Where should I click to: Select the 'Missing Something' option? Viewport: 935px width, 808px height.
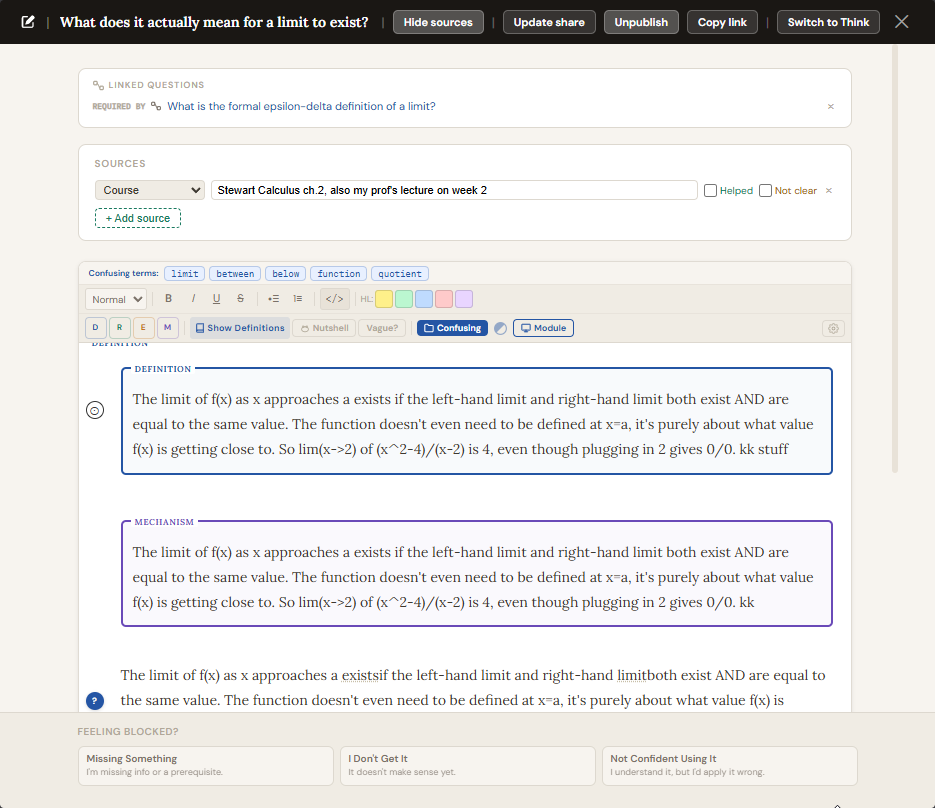pos(205,765)
